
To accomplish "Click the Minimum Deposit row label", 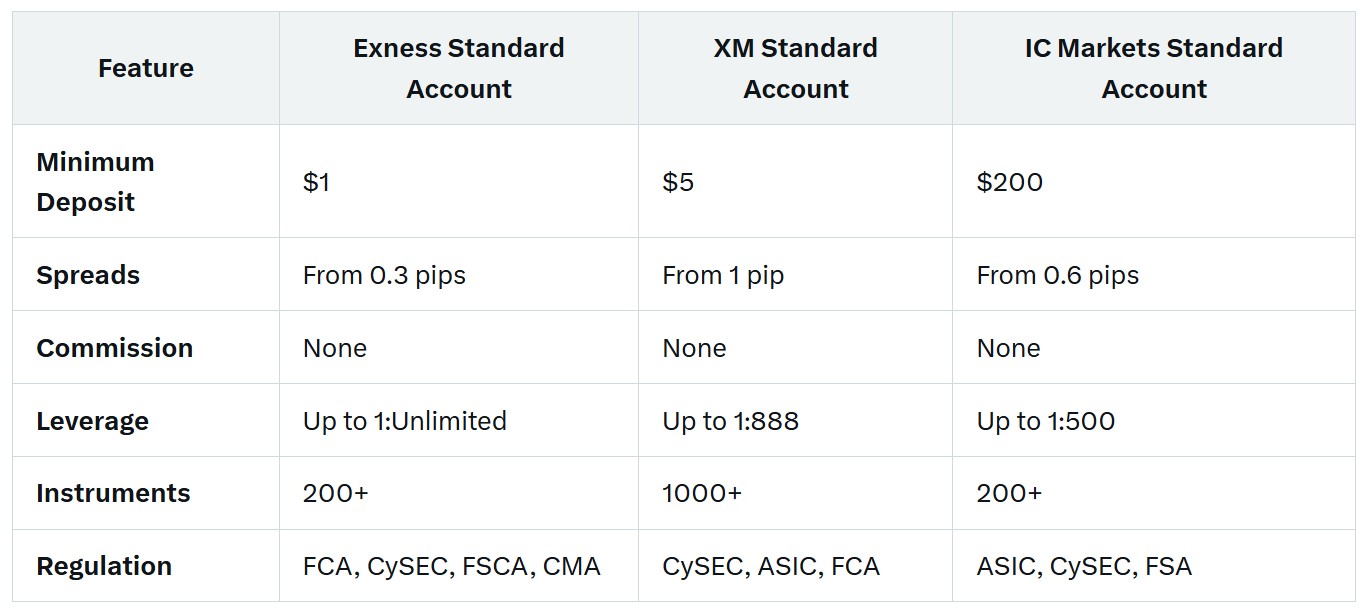I will tap(96, 182).
